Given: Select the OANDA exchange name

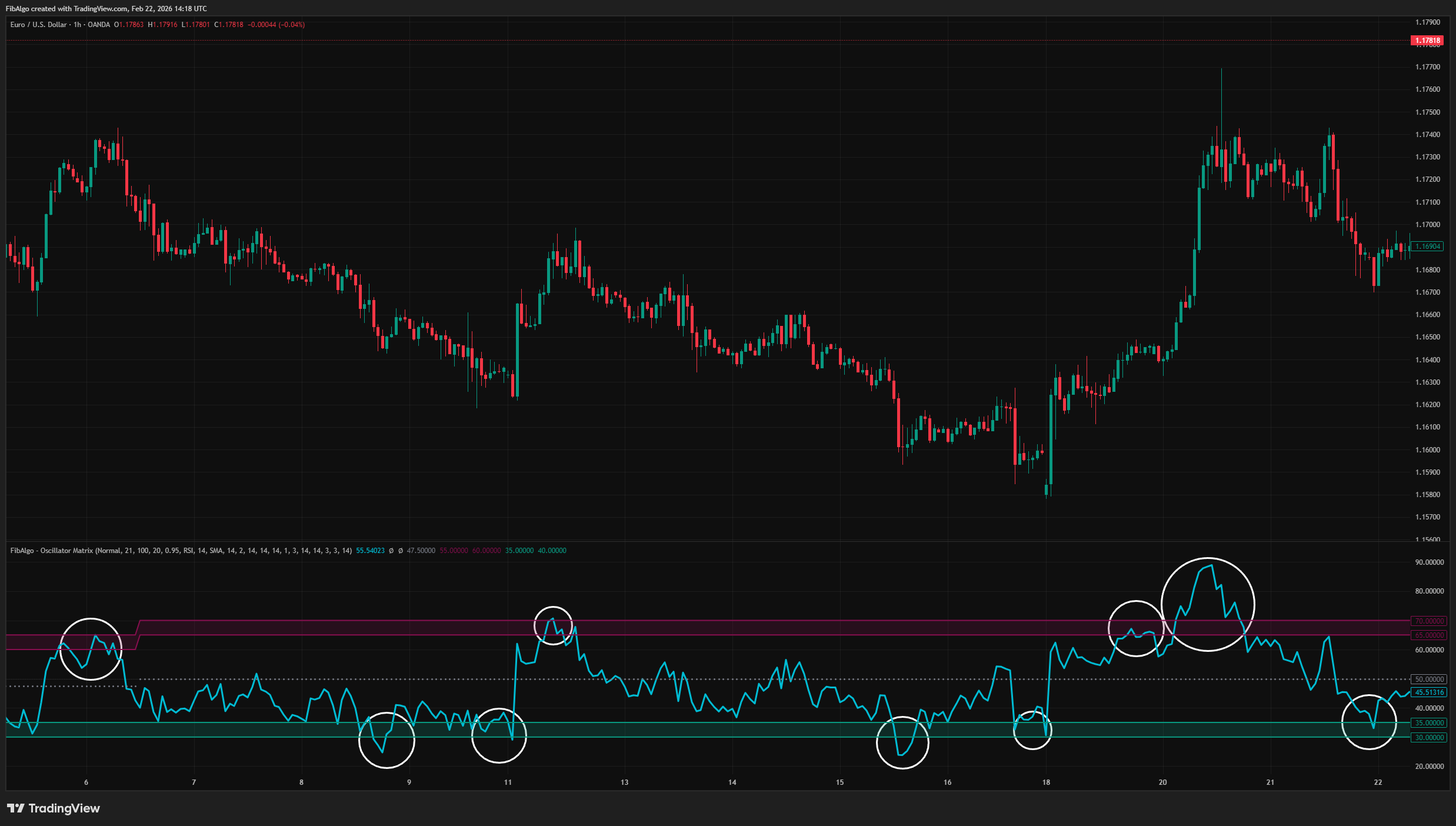Looking at the screenshot, I should pos(98,25).
